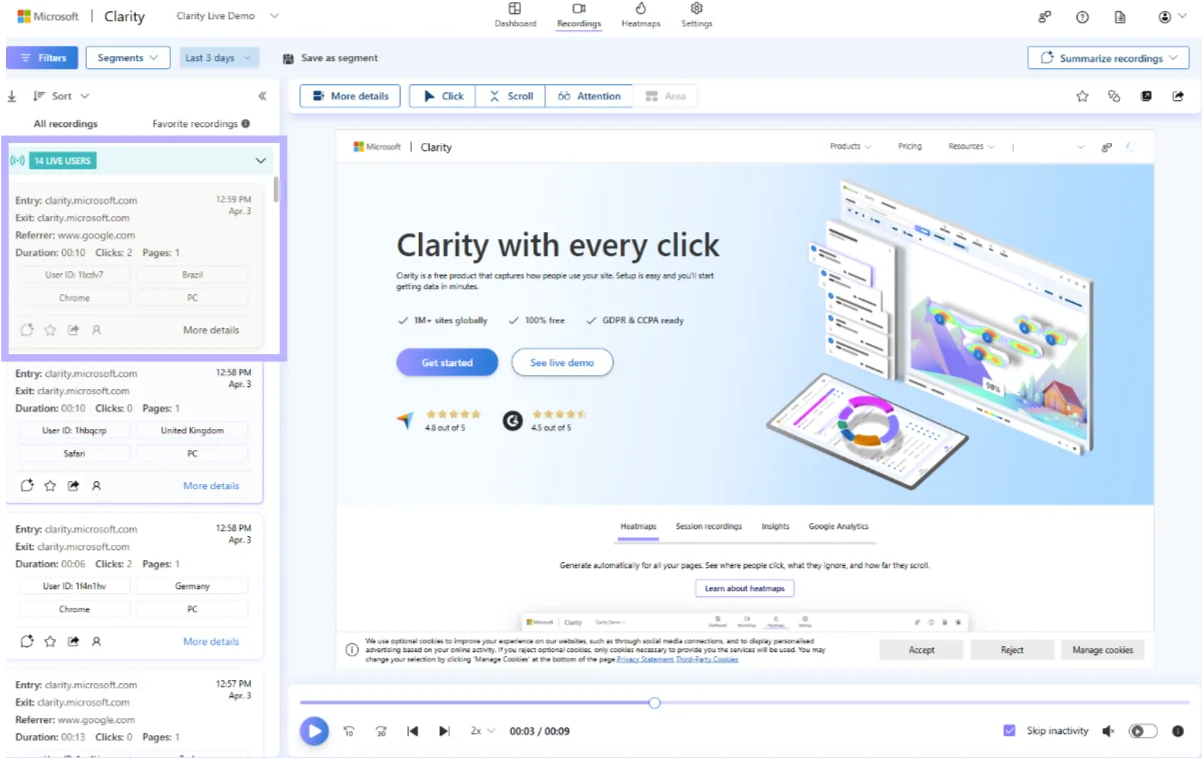Click the Filters button
This screenshot has height=758, width=1202.
click(42, 58)
